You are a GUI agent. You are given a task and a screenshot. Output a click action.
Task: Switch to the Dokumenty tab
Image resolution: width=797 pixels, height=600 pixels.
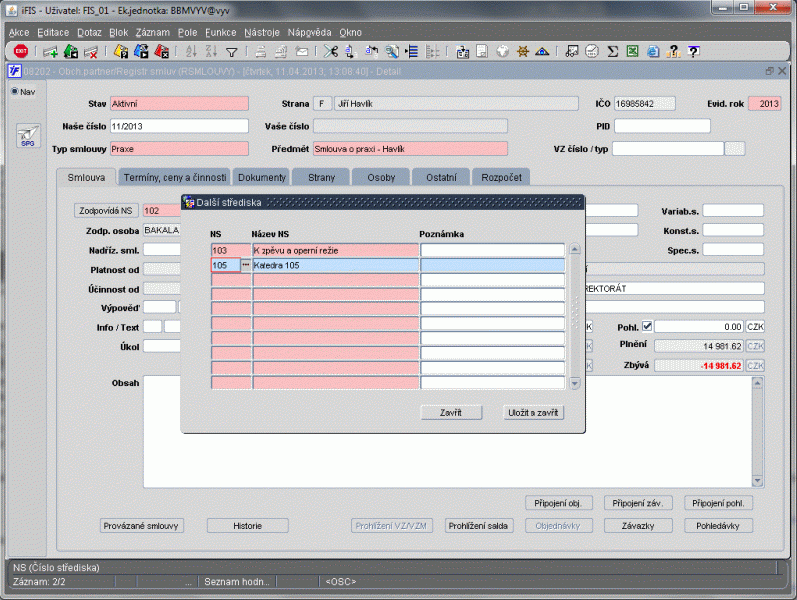[262, 177]
